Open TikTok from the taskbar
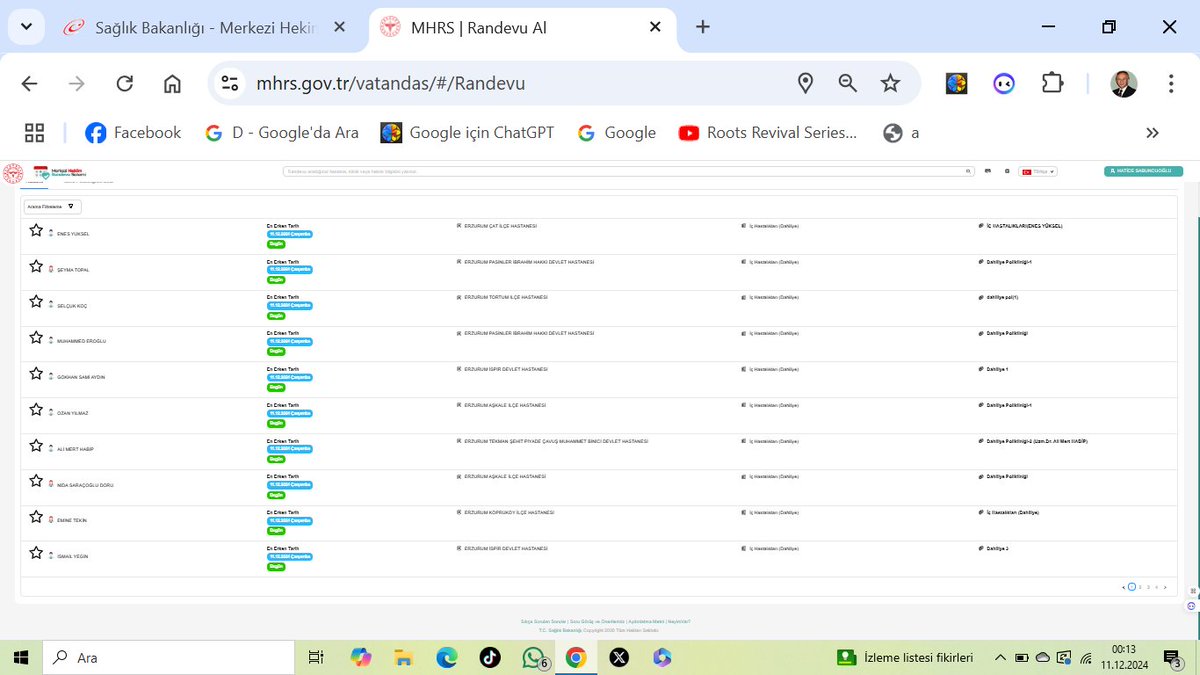 pyautogui.click(x=490, y=657)
